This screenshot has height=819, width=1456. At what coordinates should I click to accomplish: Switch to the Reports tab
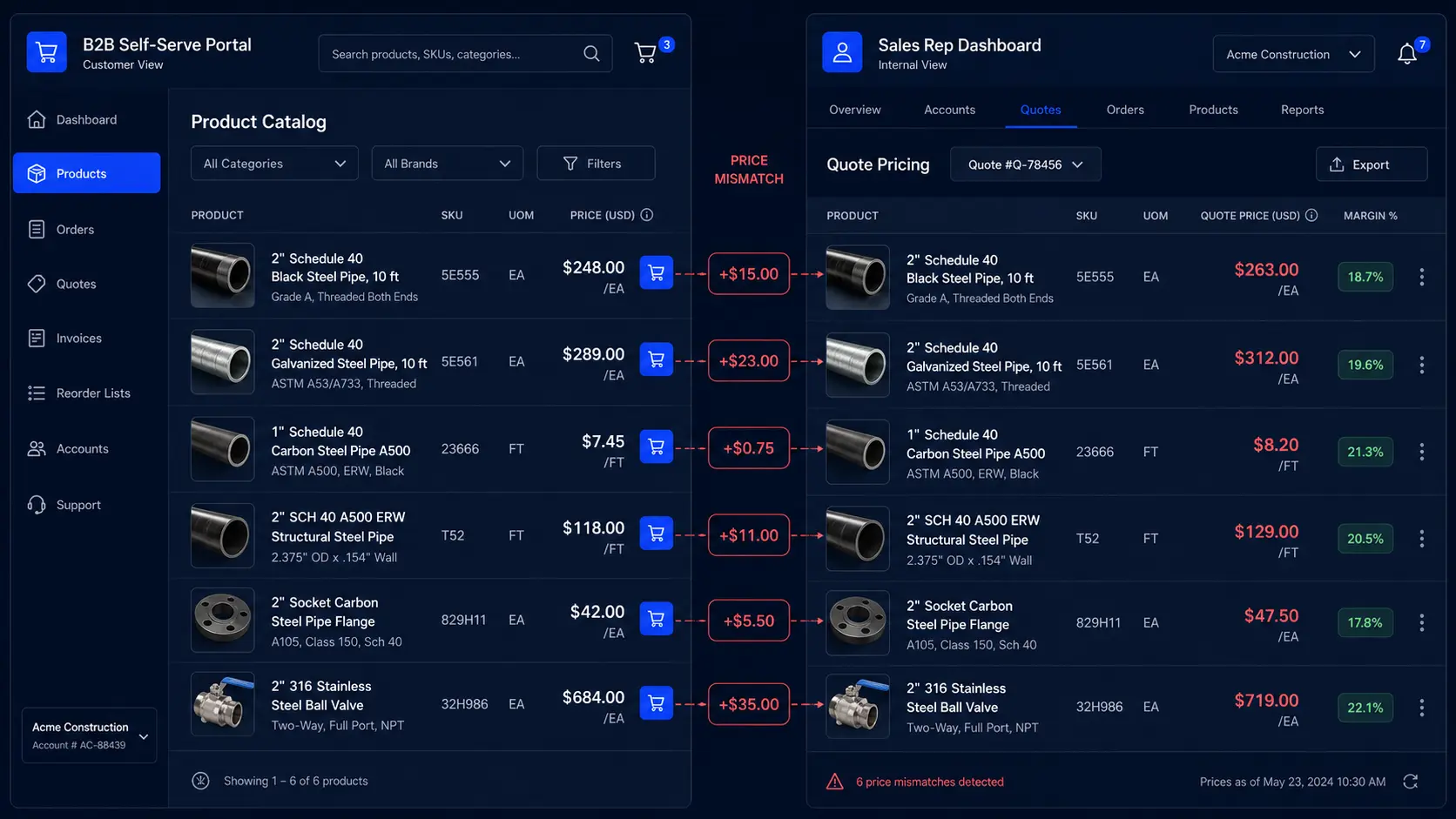pos(1302,110)
